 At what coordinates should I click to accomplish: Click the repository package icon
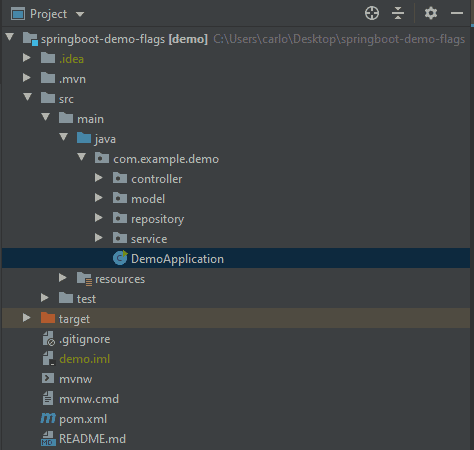pyautogui.click(x=120, y=218)
